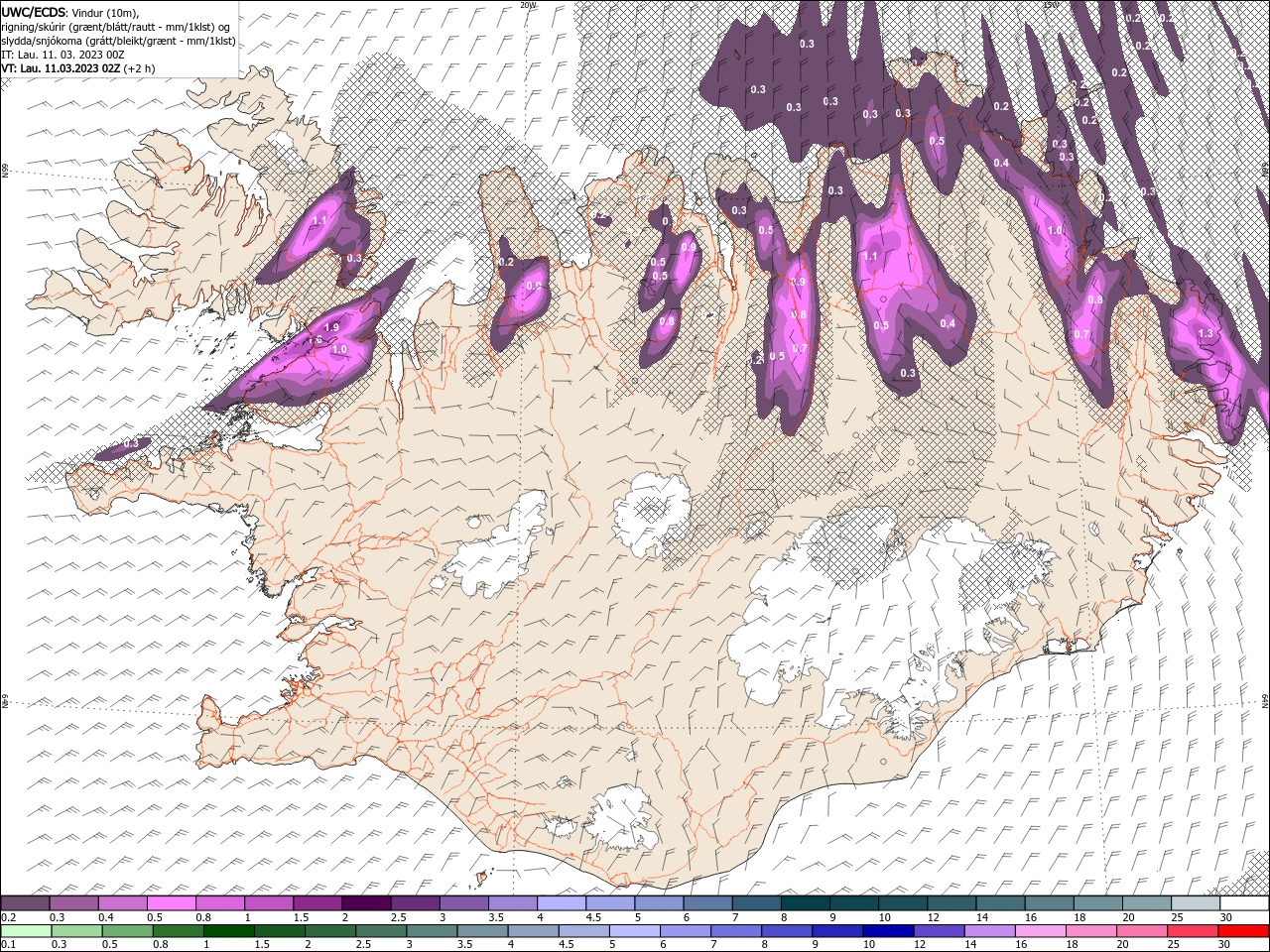Pick the pale green 0.1 legend swatch
1270x952 pixels.
tap(25, 931)
